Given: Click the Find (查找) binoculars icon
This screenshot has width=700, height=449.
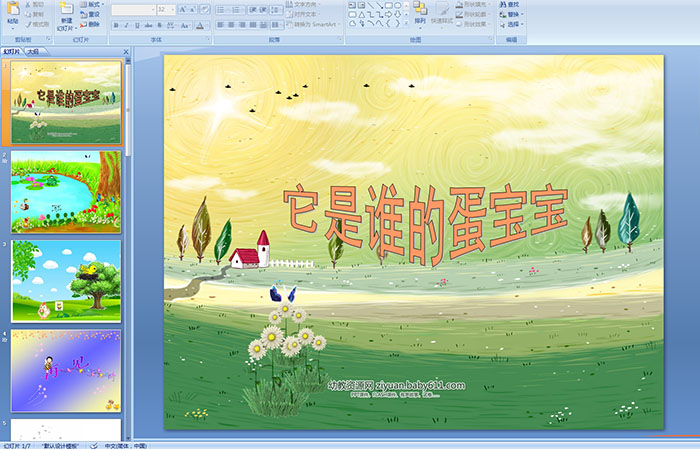Looking at the screenshot, I should (503, 4).
